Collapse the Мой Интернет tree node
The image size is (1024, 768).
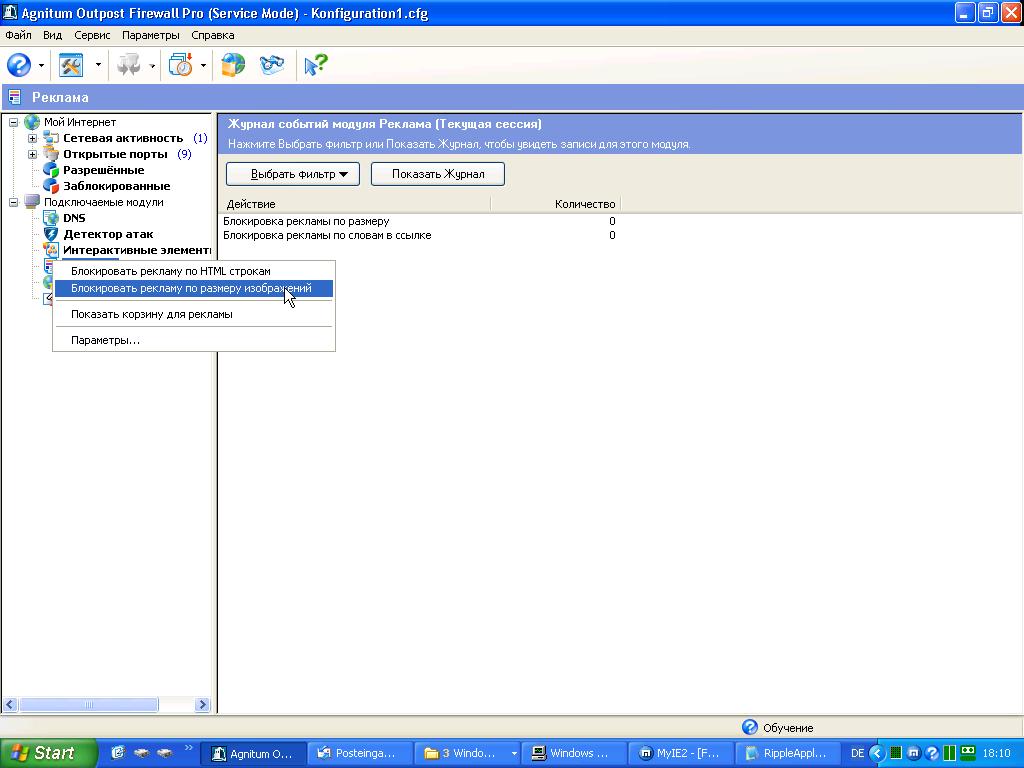point(13,122)
